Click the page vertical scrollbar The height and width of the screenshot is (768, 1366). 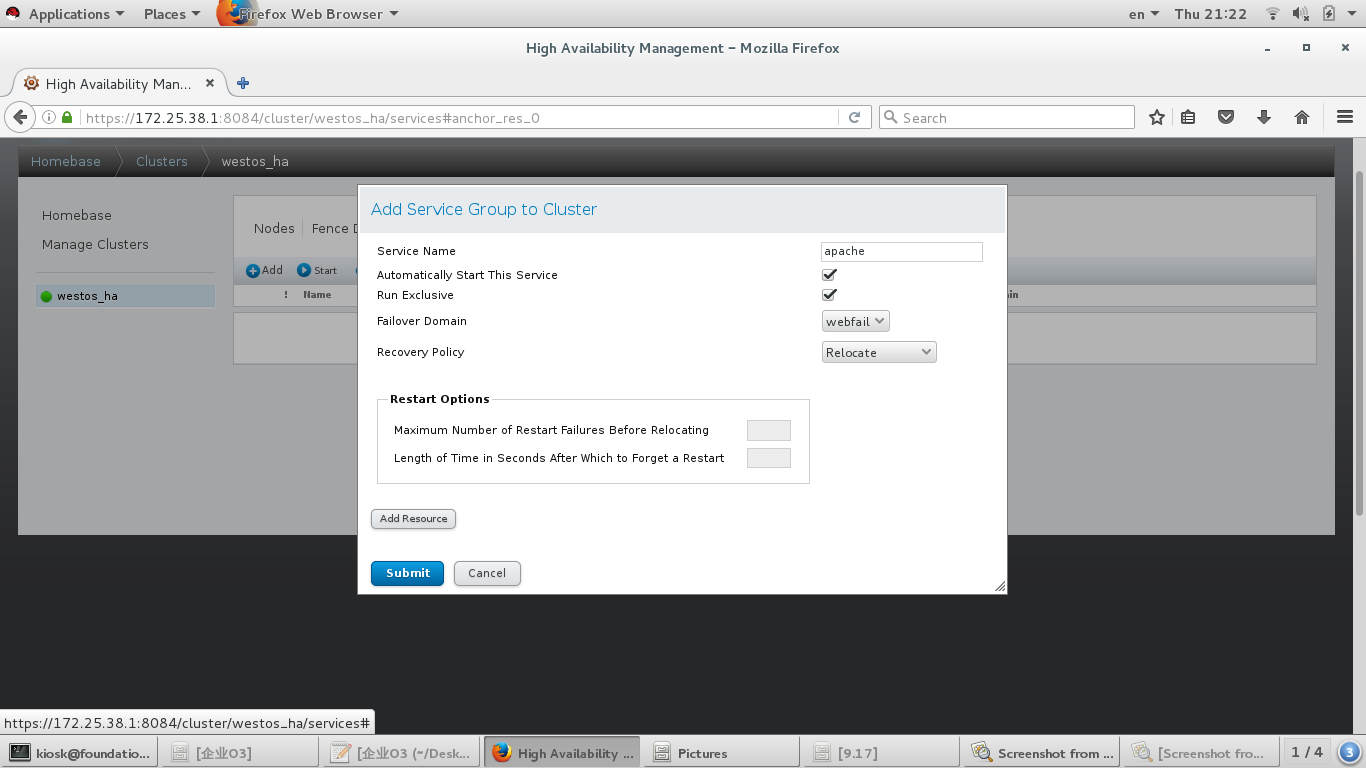[x=1360, y=344]
